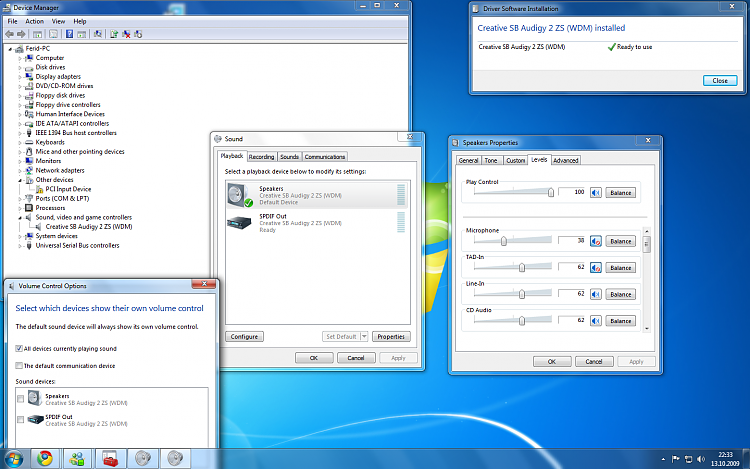Screen dimensions: 750x469
Task: Click the volume speaker icon in system tray
Action: click(x=701, y=459)
